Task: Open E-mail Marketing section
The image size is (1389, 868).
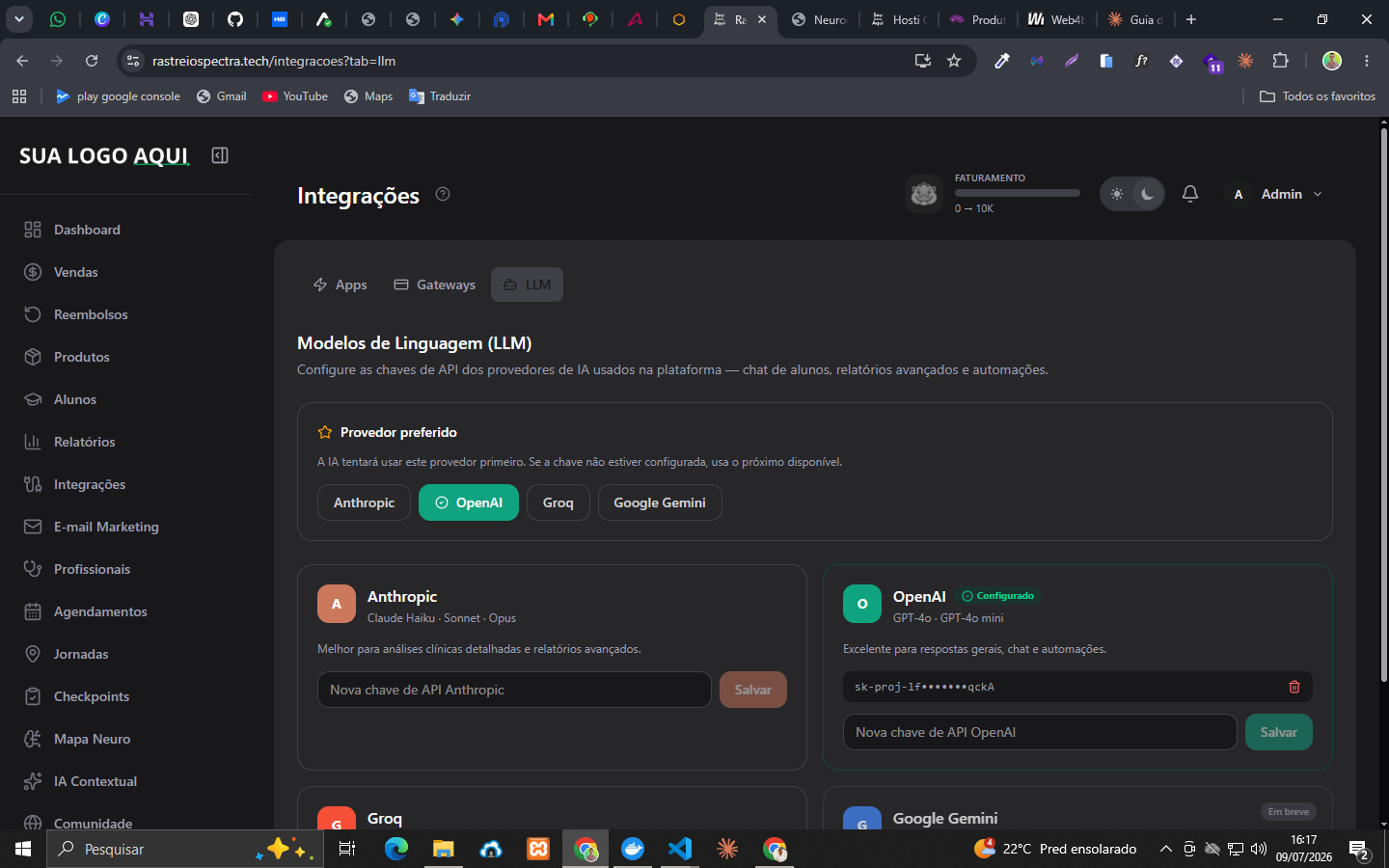Action: [106, 527]
